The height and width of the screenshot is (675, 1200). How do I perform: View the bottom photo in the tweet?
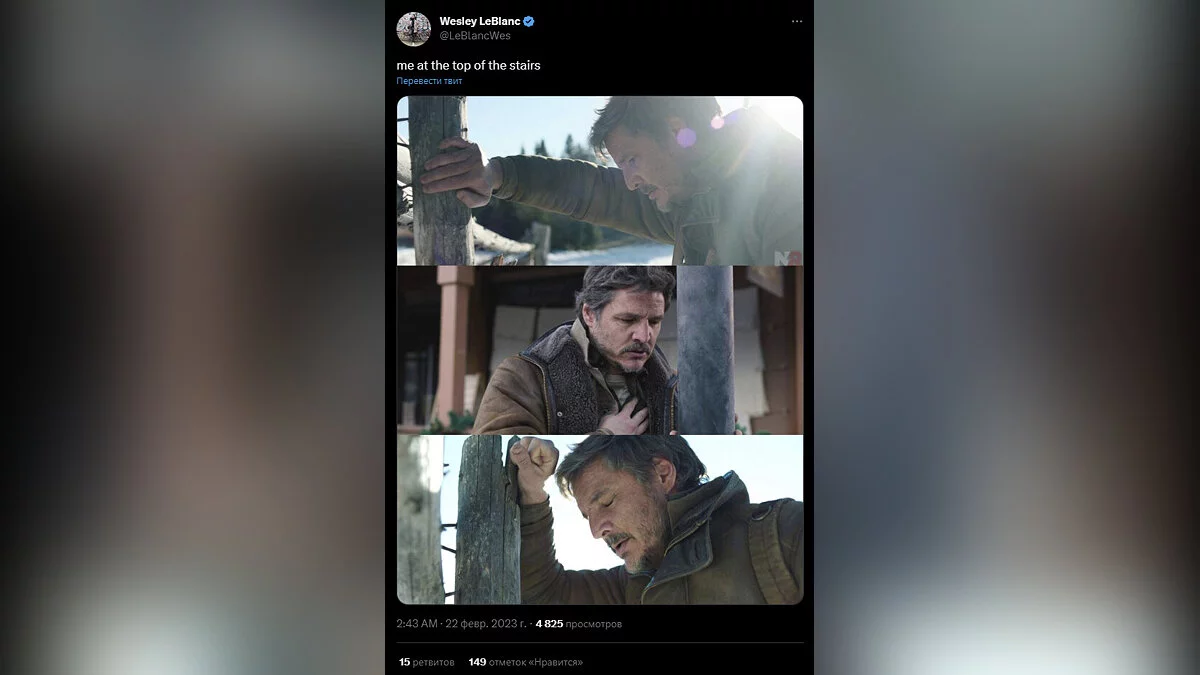pyautogui.click(x=600, y=520)
